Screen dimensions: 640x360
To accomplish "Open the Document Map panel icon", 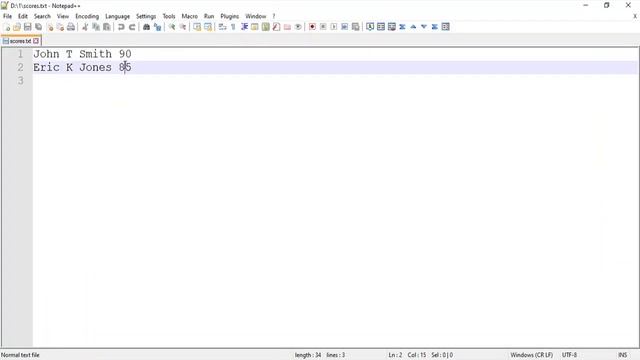I will pos(266,27).
